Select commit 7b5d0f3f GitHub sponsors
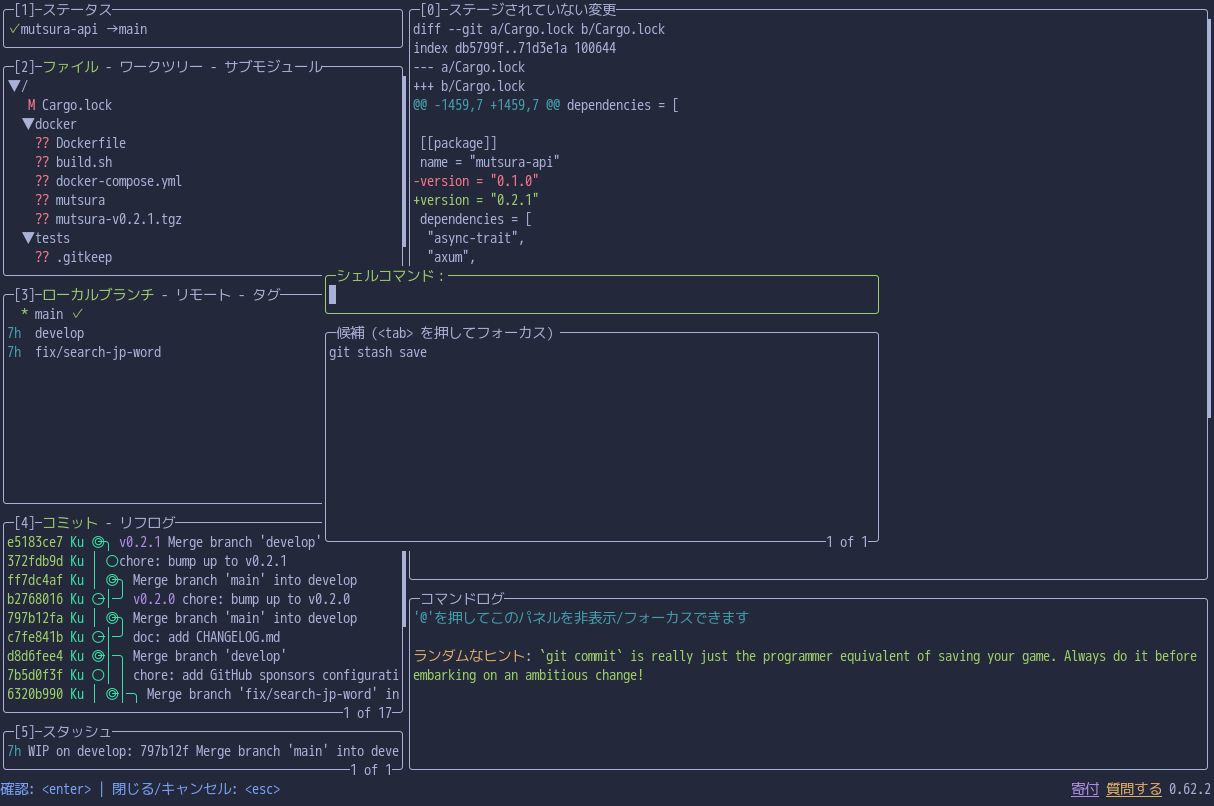 coord(203,675)
